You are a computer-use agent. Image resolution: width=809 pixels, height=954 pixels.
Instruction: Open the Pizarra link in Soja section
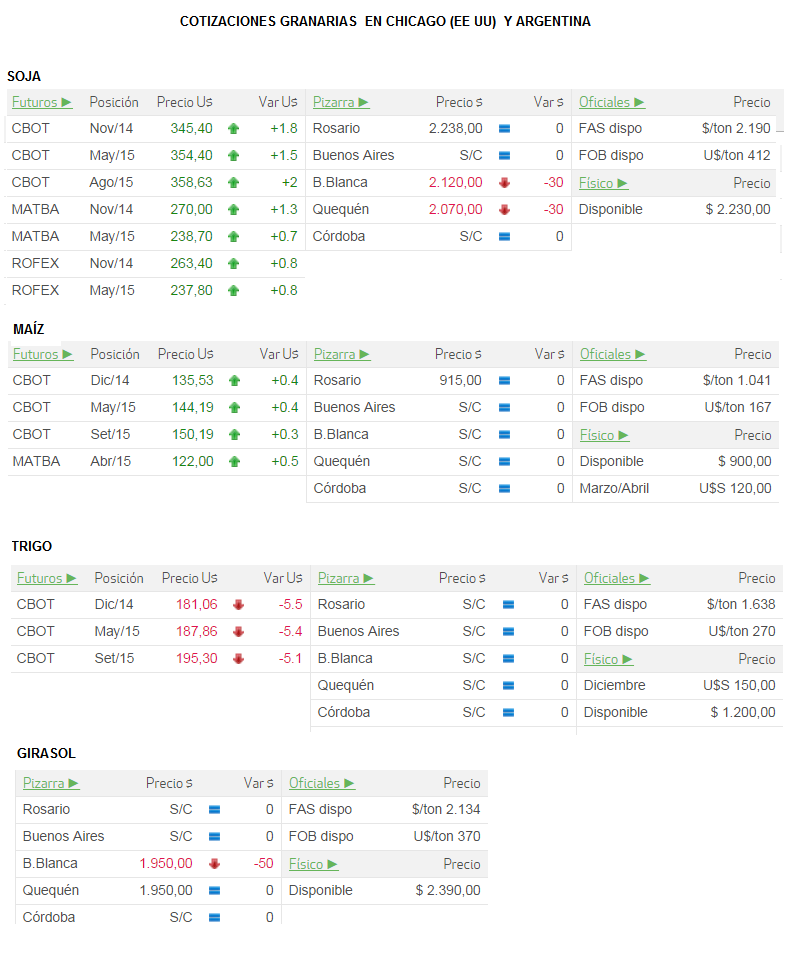(x=341, y=102)
